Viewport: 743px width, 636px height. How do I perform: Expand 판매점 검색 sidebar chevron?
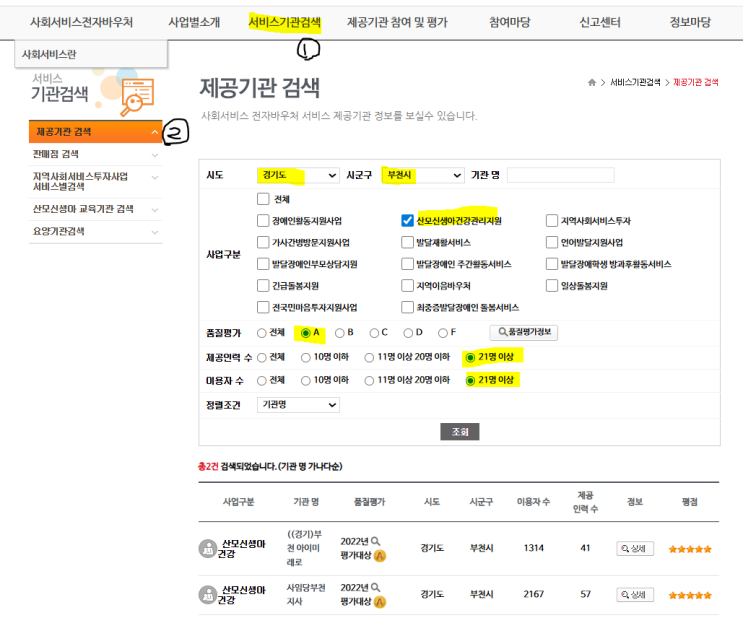pos(154,155)
